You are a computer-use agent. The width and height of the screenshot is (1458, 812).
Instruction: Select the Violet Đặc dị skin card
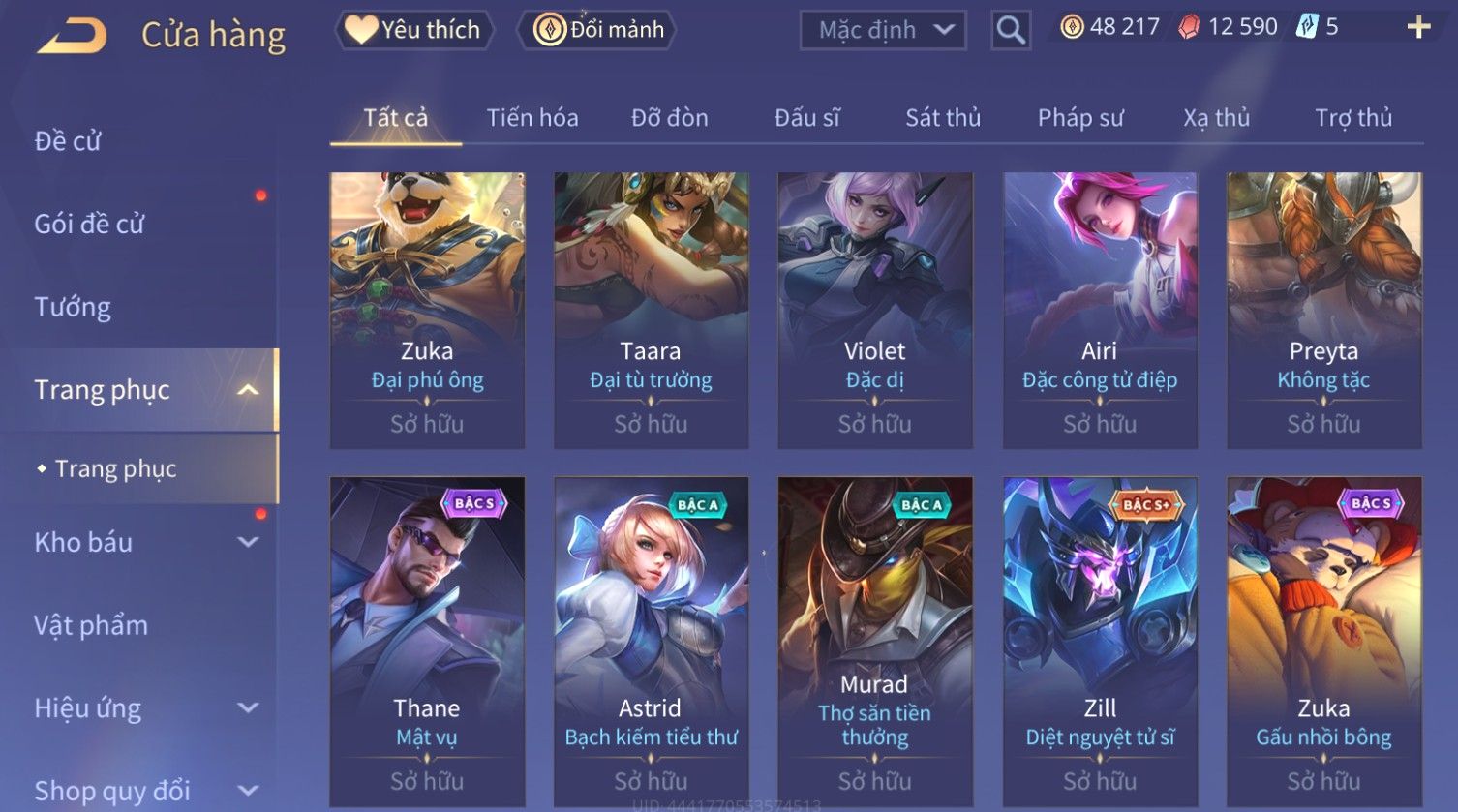[875, 311]
